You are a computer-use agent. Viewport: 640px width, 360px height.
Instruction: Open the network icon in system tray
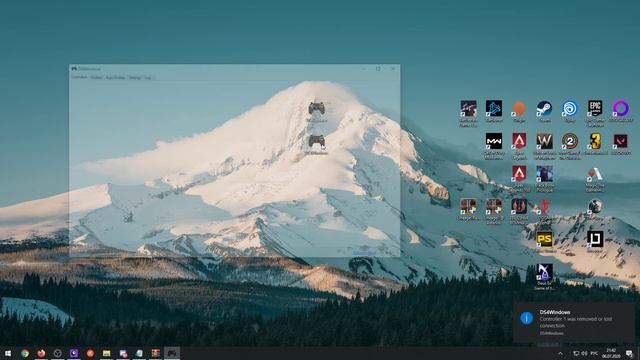click(576, 353)
